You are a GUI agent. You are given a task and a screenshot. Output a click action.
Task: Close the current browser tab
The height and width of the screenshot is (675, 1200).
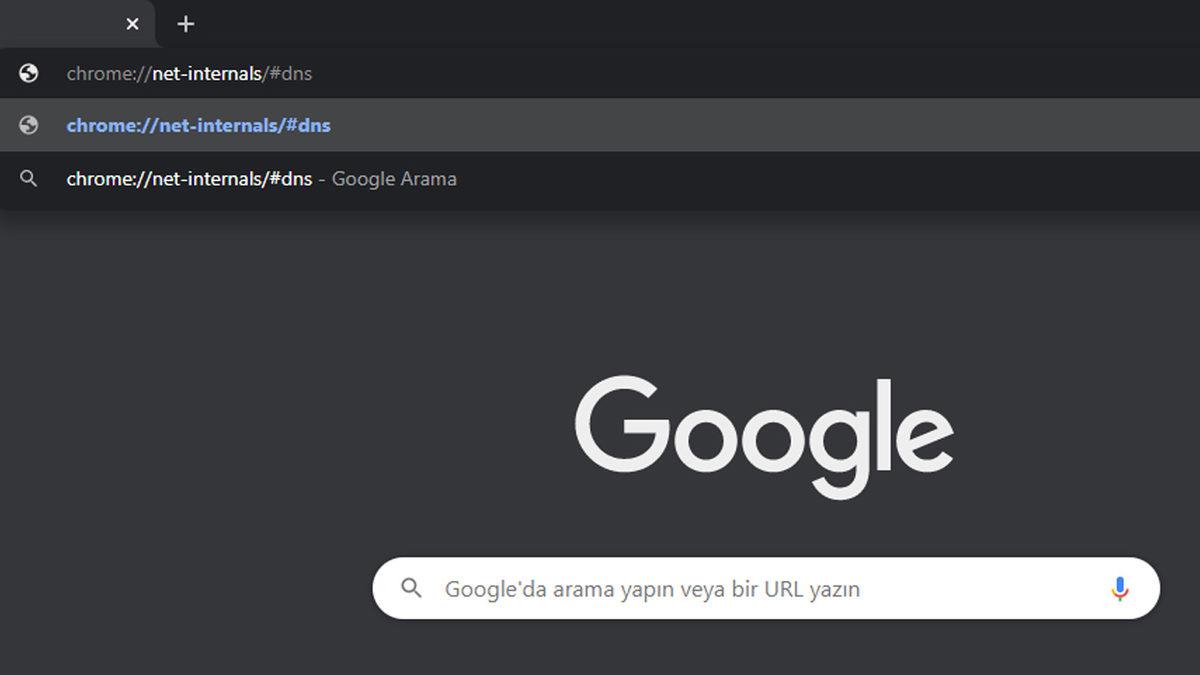(x=132, y=23)
